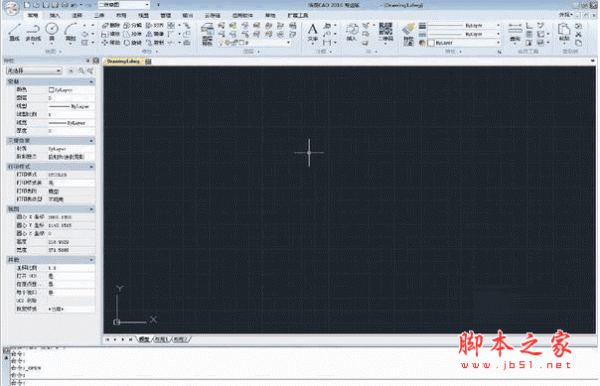Close the properties panel

pos(96,60)
